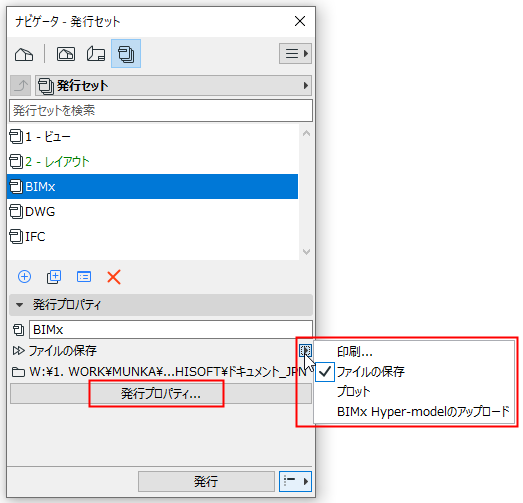Viewport: 523px width, 503px height.
Task: Open publishing method popup arrow button
Action: (305, 351)
